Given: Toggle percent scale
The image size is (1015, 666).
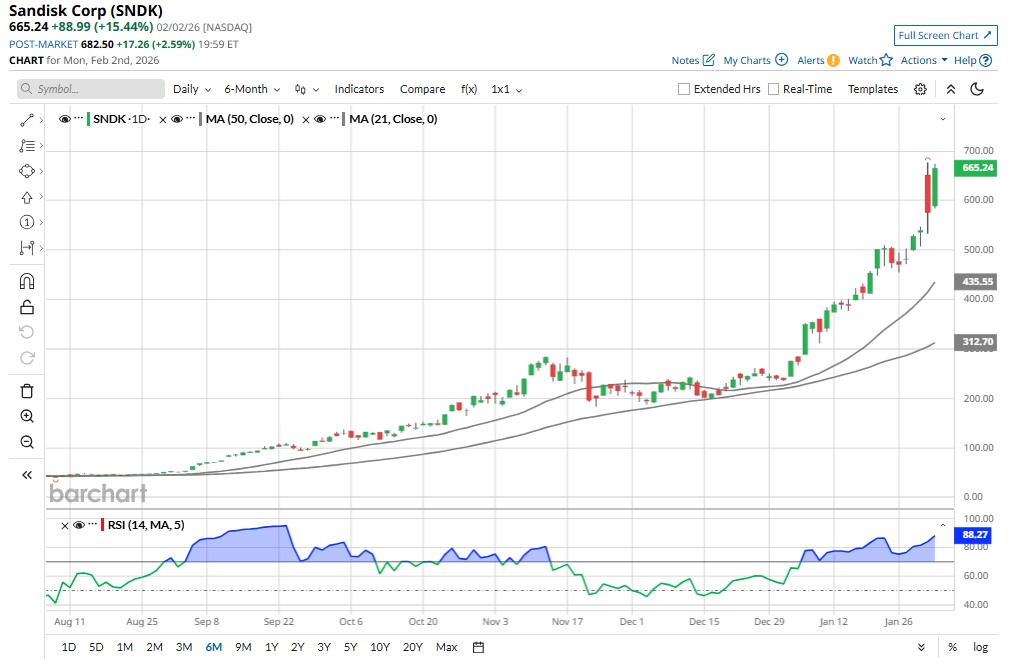Looking at the screenshot, I should (952, 647).
